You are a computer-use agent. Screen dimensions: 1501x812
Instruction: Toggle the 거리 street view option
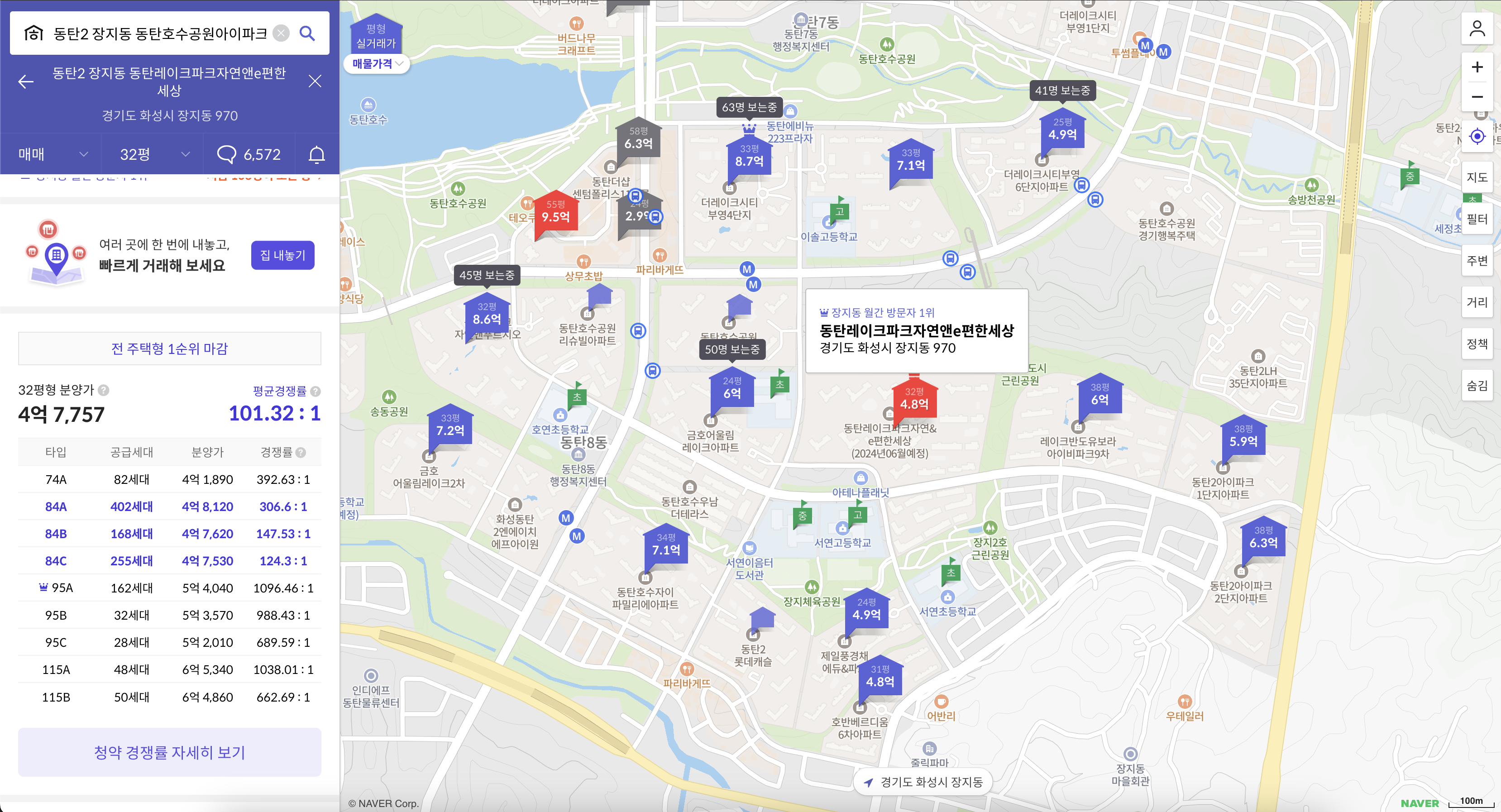coord(1477,302)
